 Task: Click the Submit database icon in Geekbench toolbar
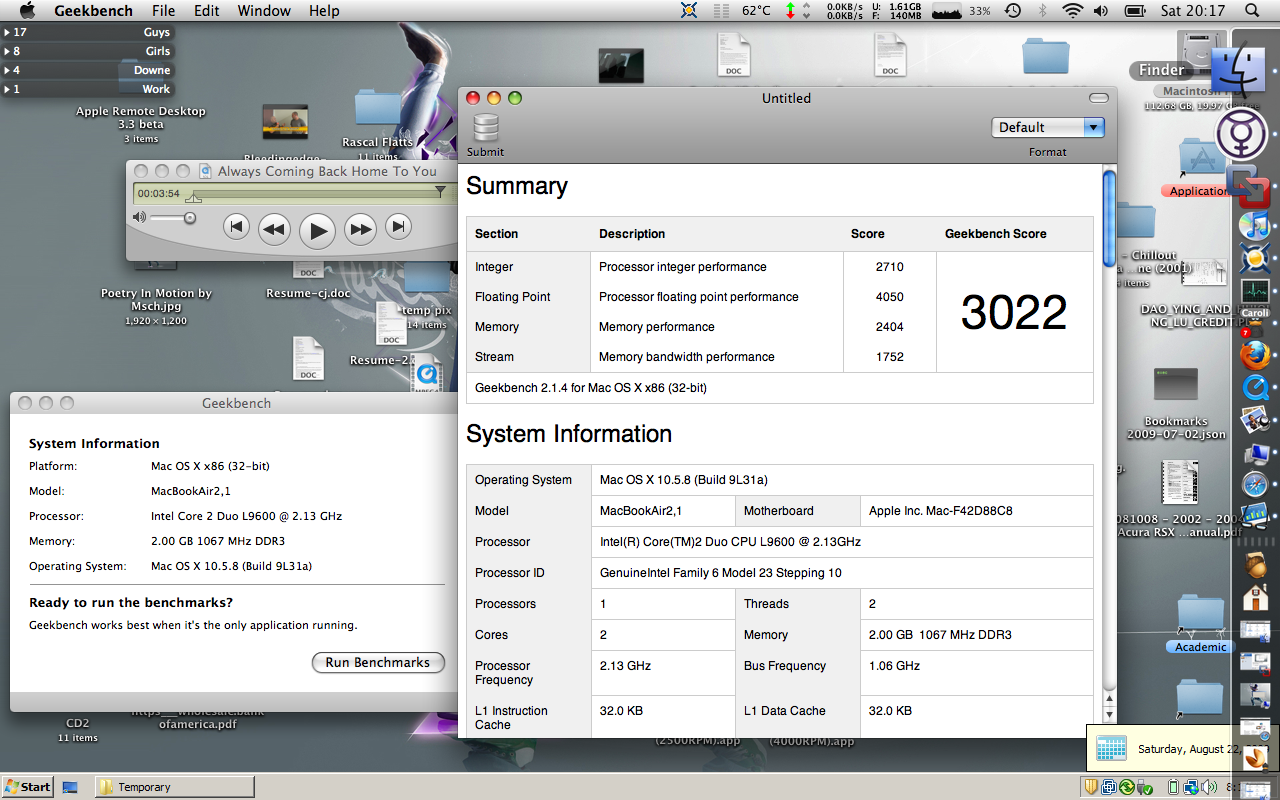[x=486, y=129]
